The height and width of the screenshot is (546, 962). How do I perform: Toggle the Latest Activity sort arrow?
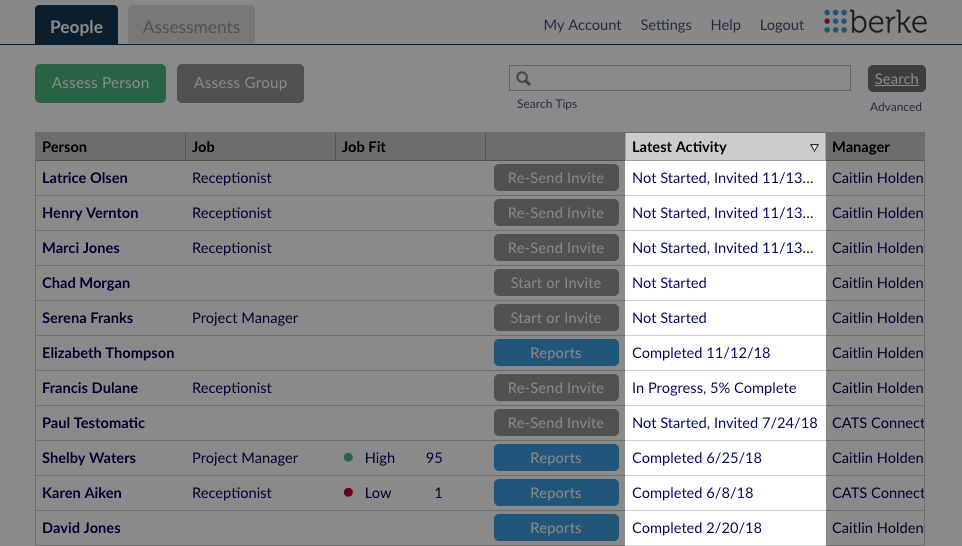pyautogui.click(x=814, y=148)
